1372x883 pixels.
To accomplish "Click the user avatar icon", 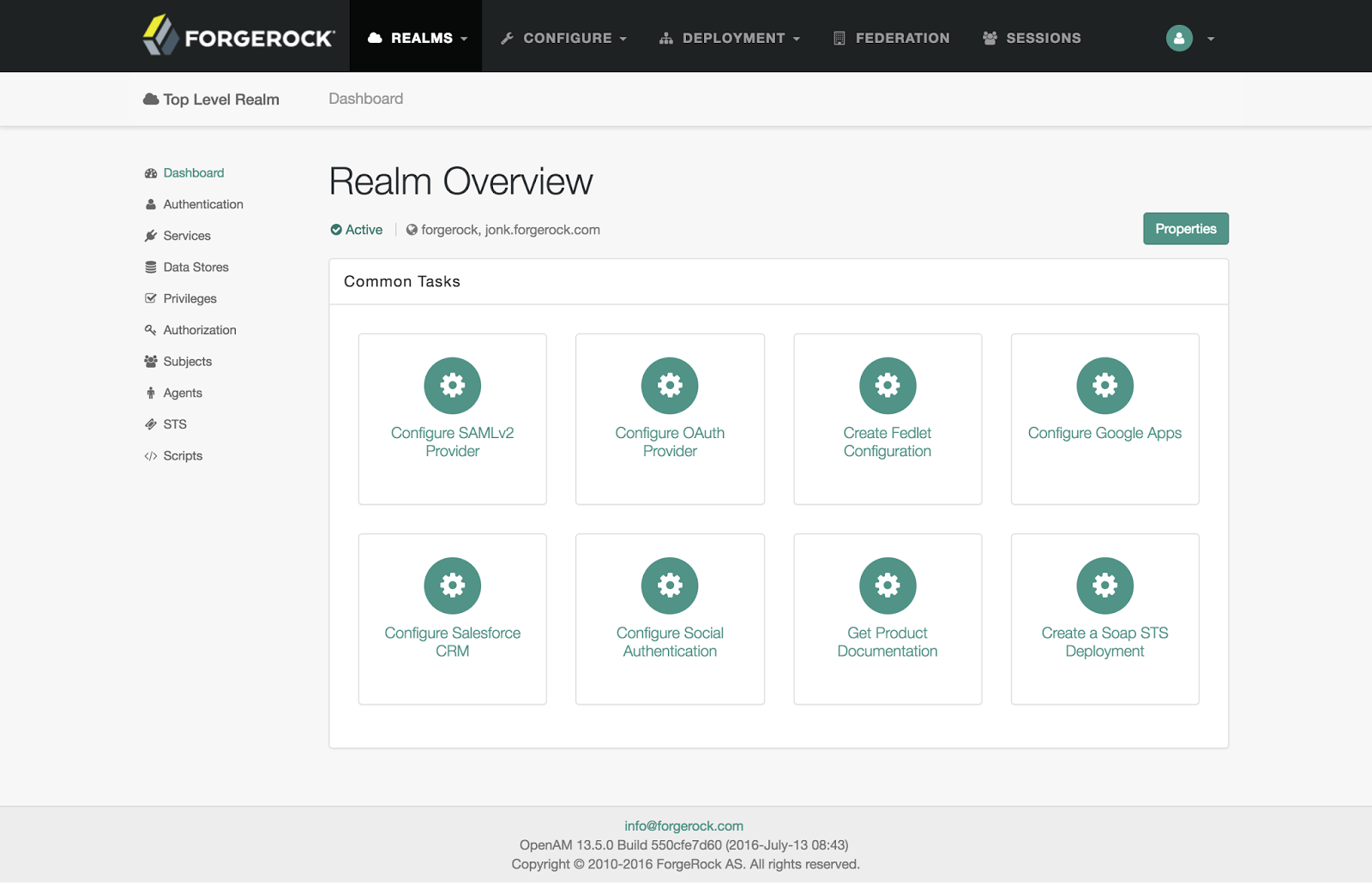I will click(x=1179, y=38).
